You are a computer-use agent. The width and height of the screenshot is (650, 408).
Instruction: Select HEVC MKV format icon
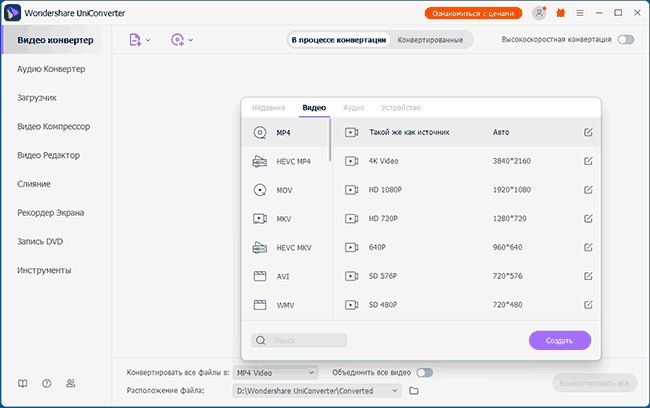click(x=260, y=248)
